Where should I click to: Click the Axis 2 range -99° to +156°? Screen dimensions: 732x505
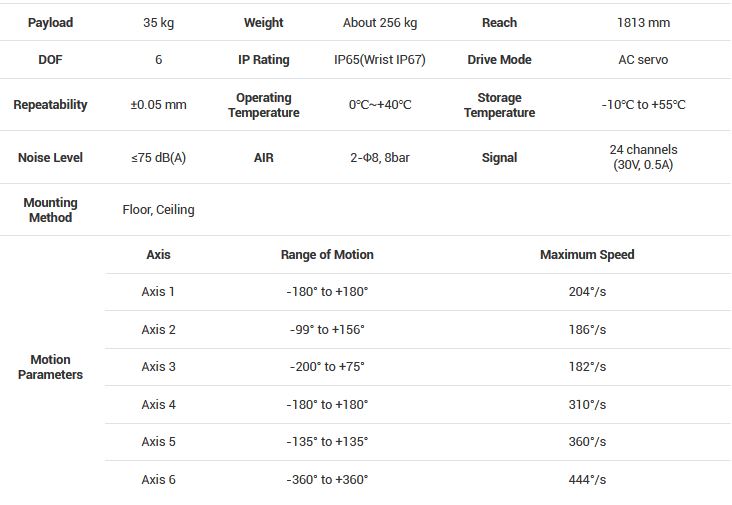[x=327, y=330]
